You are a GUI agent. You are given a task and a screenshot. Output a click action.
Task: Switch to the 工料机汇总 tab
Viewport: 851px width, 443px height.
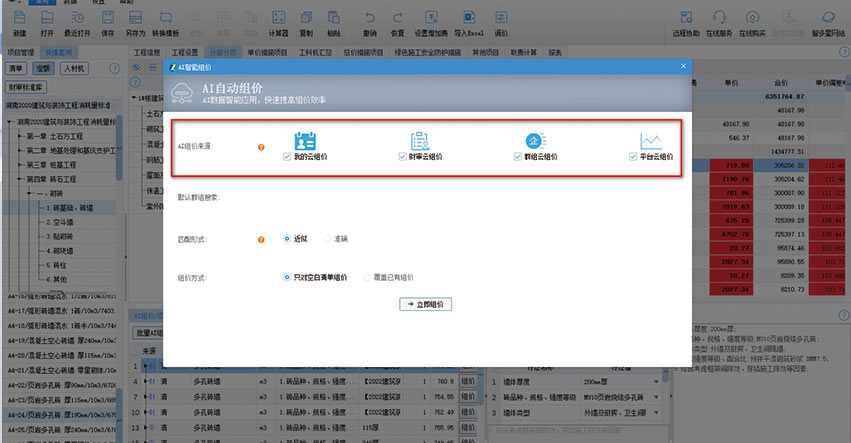pyautogui.click(x=317, y=52)
